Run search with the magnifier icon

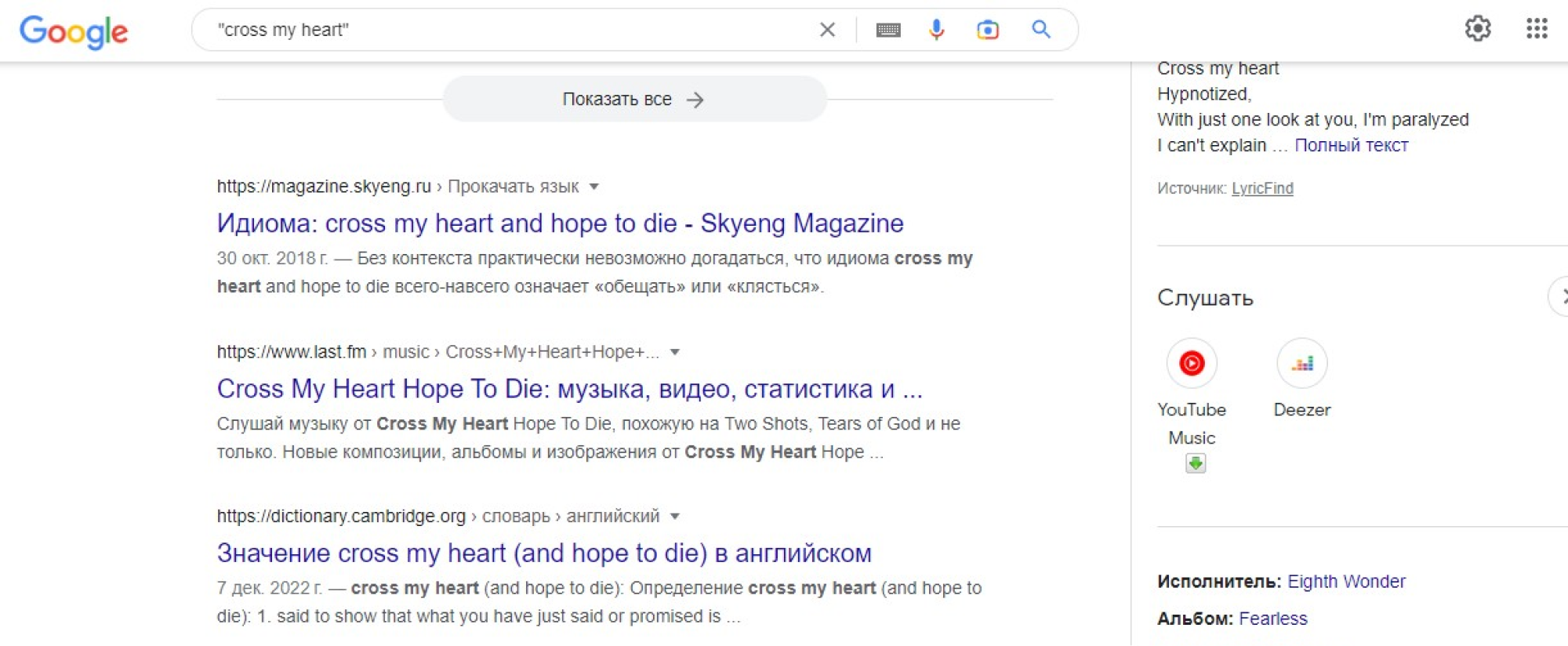[1041, 30]
